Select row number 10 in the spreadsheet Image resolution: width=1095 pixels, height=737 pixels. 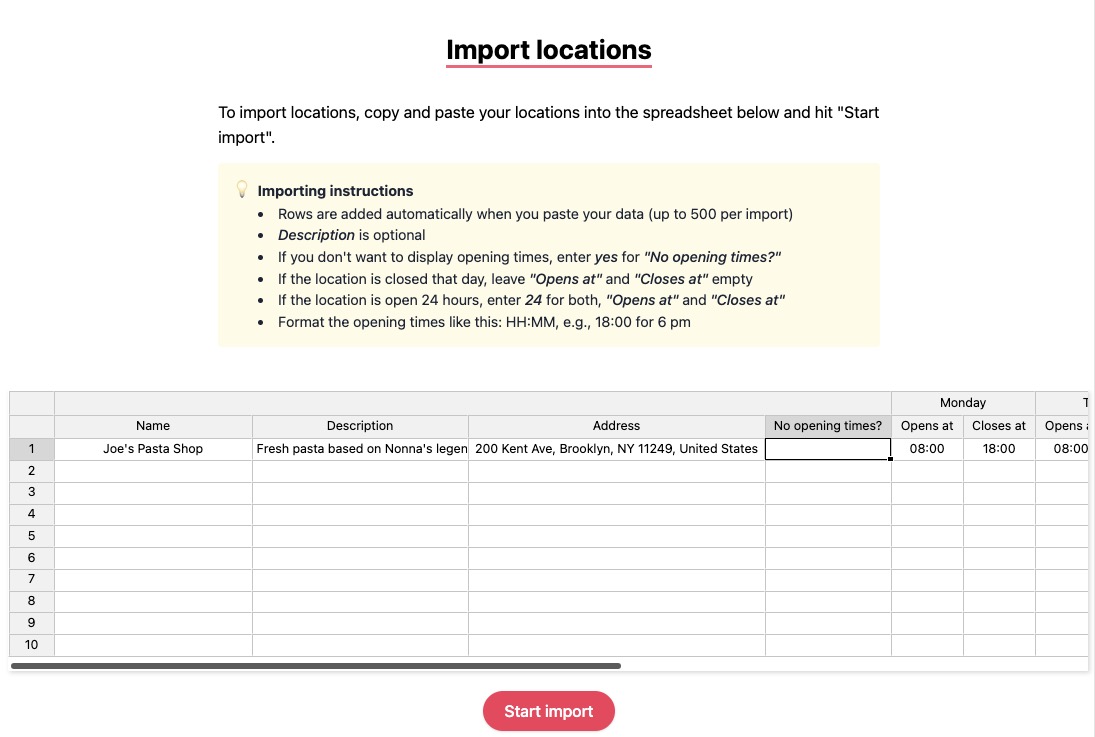point(31,645)
